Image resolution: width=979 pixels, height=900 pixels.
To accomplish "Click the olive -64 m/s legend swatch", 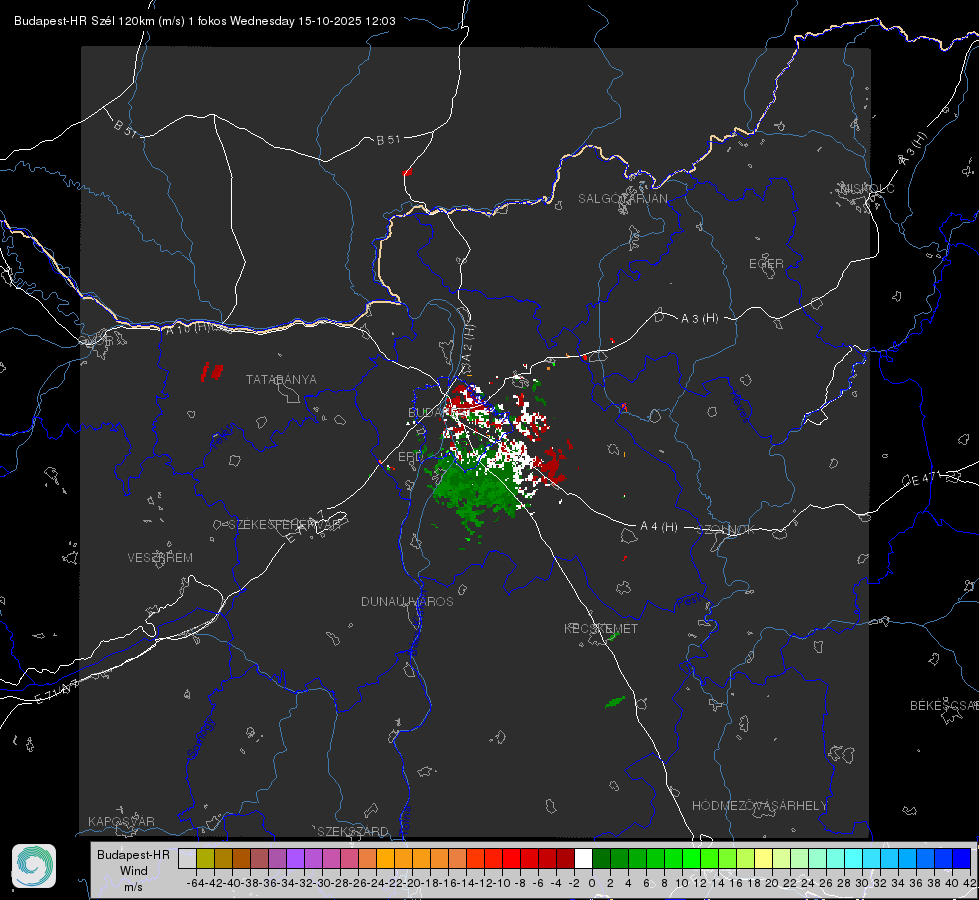I will point(204,858).
